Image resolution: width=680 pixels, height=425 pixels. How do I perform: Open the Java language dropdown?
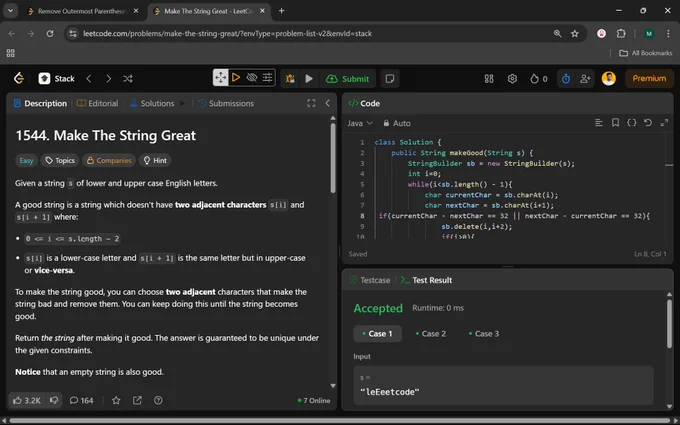coord(360,123)
